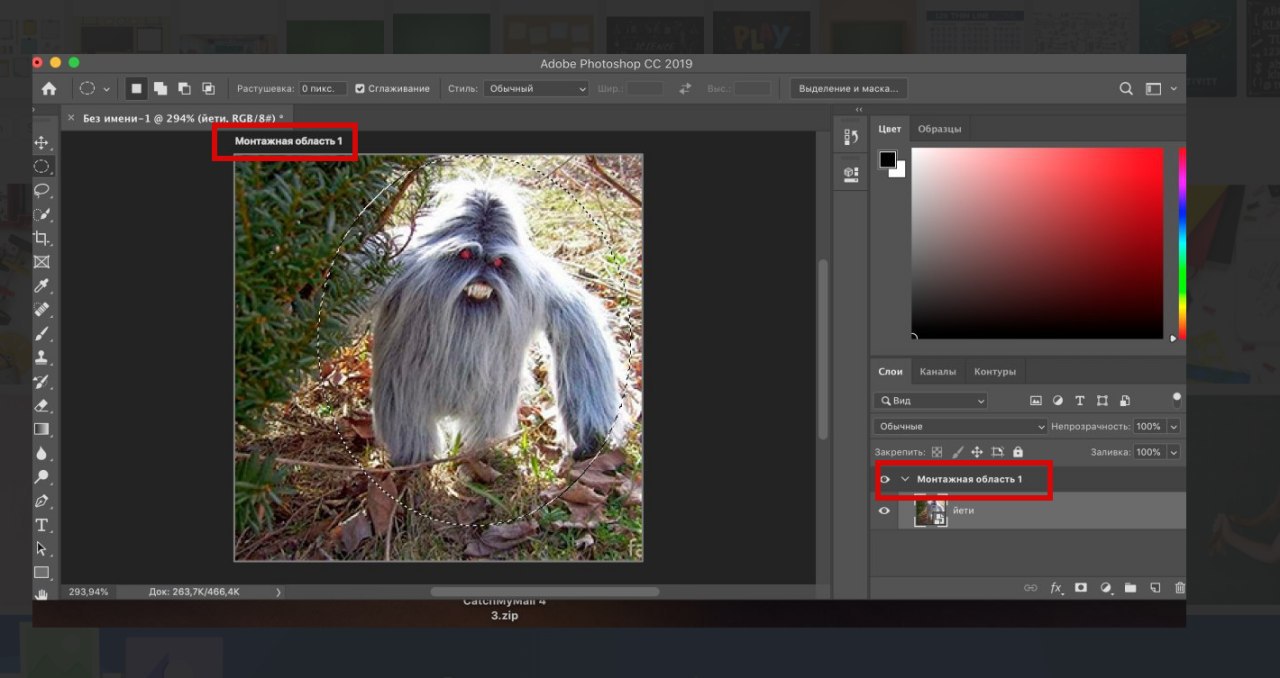Select the Pen tool
1280x678 pixels.
coord(41,500)
